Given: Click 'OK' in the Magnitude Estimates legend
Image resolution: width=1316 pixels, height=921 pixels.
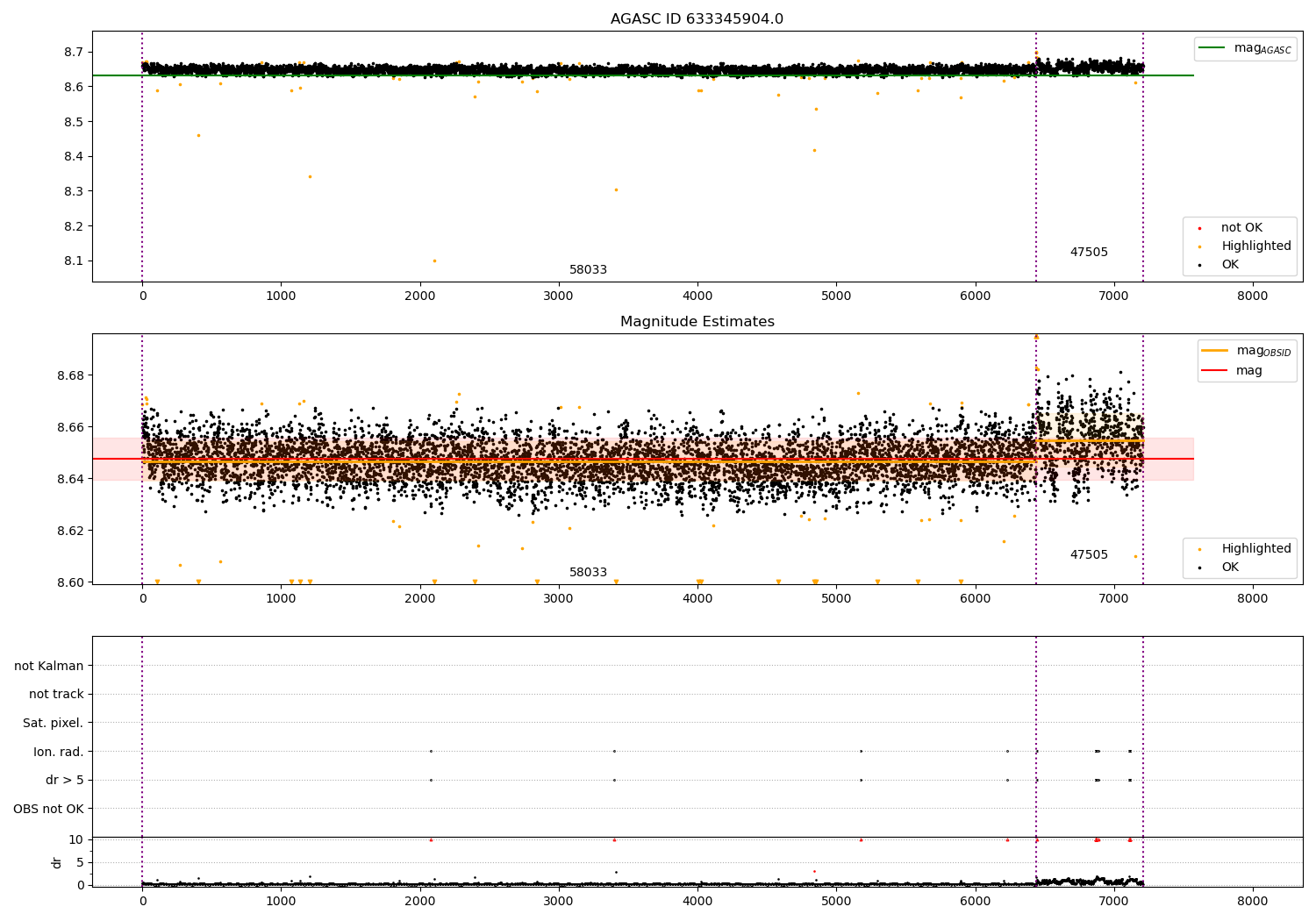Looking at the screenshot, I should coord(1230,568).
